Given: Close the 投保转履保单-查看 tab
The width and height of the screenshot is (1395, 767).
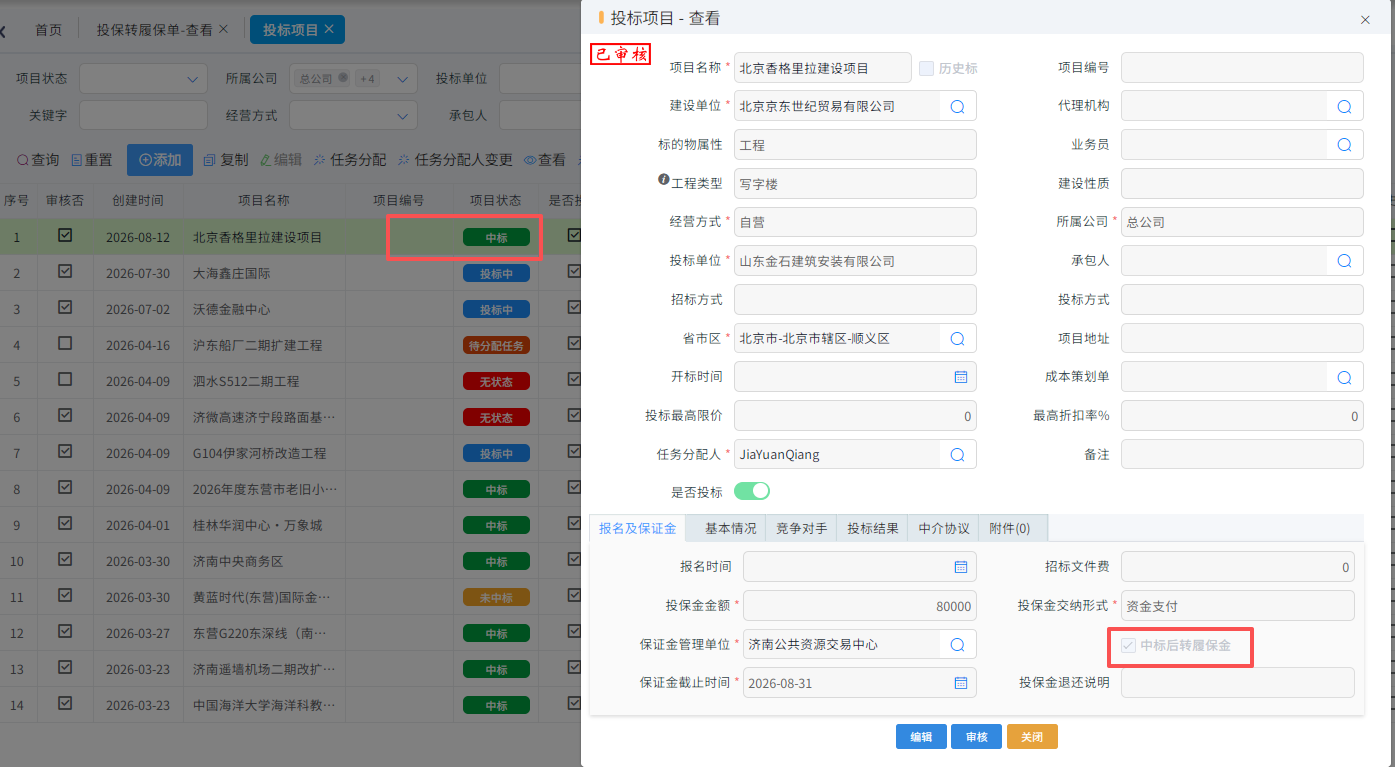Looking at the screenshot, I should click(x=223, y=30).
